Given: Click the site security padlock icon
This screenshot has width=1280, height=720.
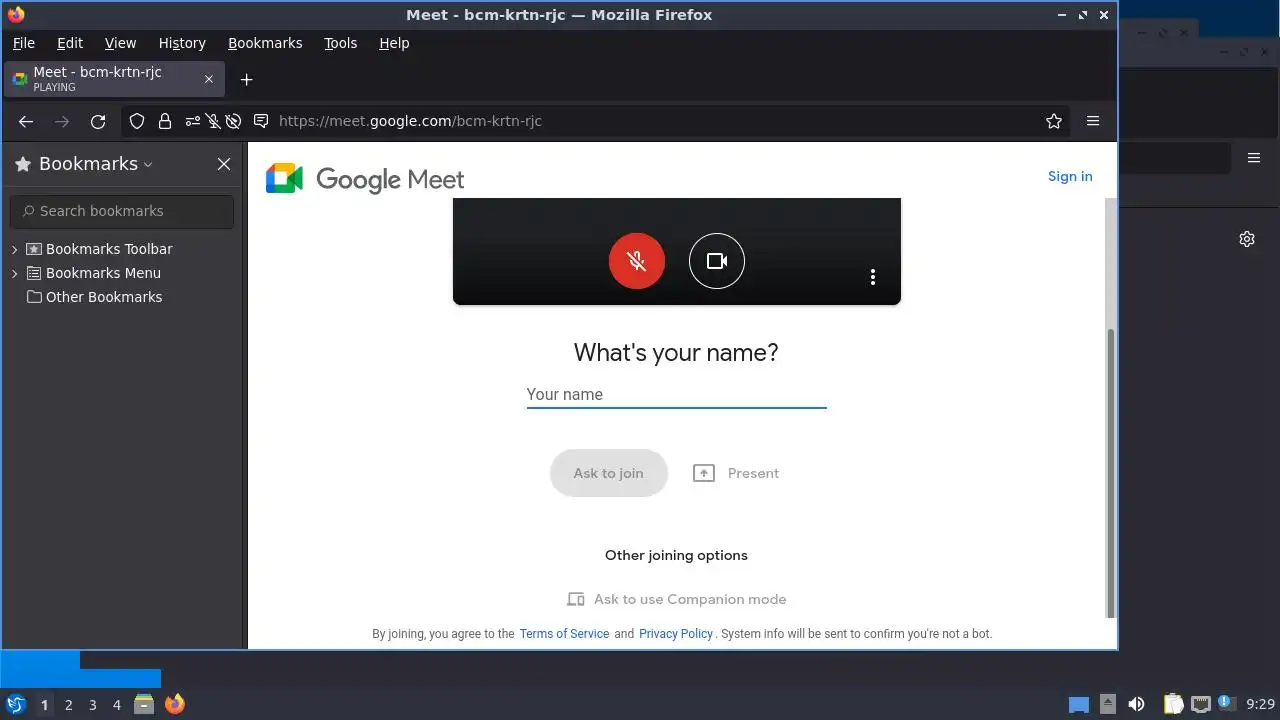Looking at the screenshot, I should click(165, 121).
